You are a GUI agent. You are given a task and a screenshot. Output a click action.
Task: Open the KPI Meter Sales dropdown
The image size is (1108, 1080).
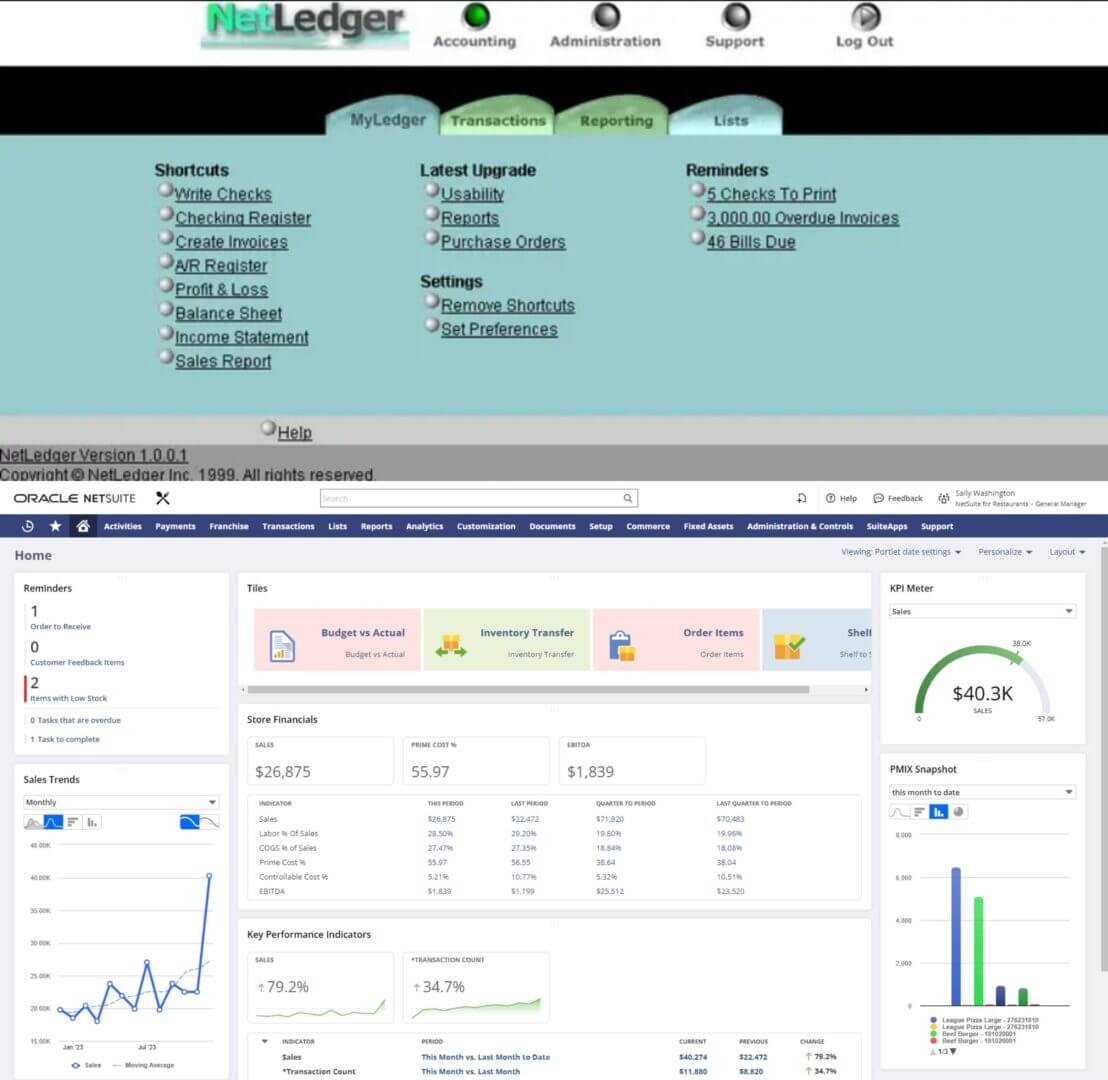(x=982, y=611)
